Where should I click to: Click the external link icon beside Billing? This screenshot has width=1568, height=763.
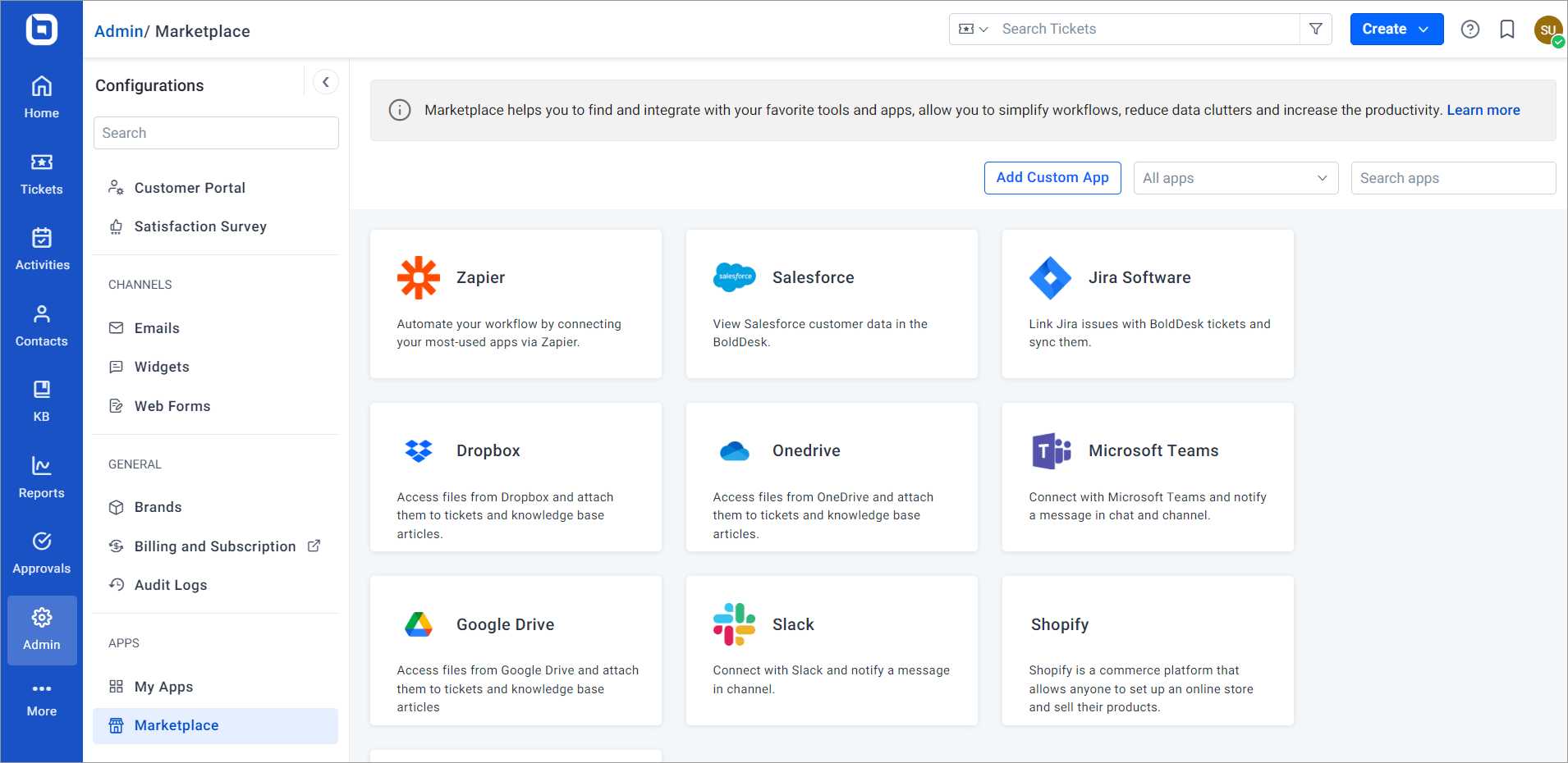point(314,546)
